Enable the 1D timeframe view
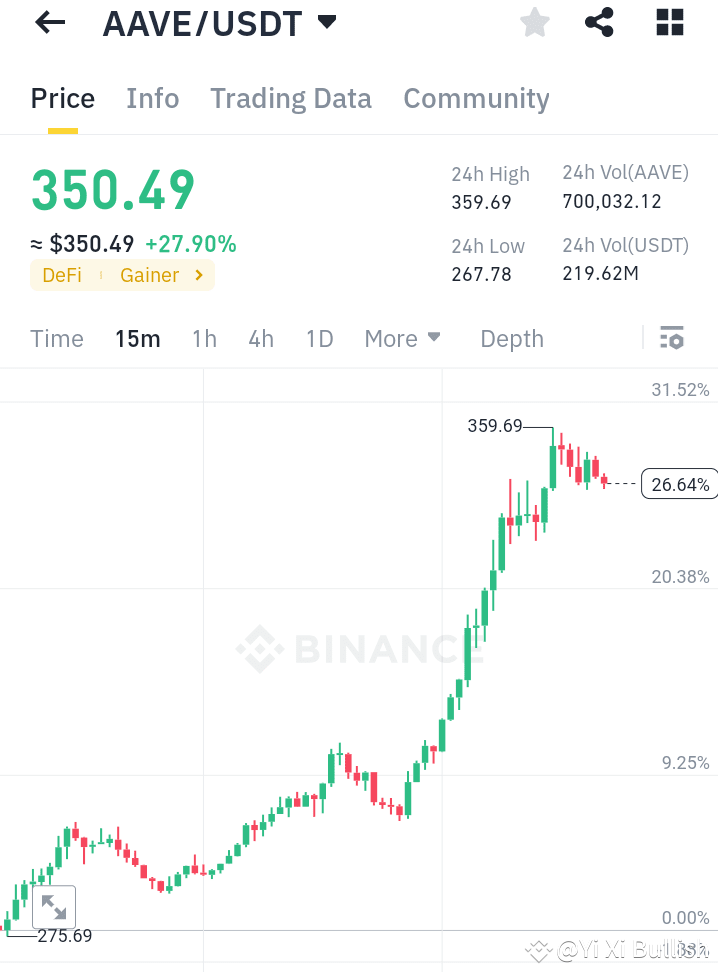This screenshot has width=718, height=972. 319,338
